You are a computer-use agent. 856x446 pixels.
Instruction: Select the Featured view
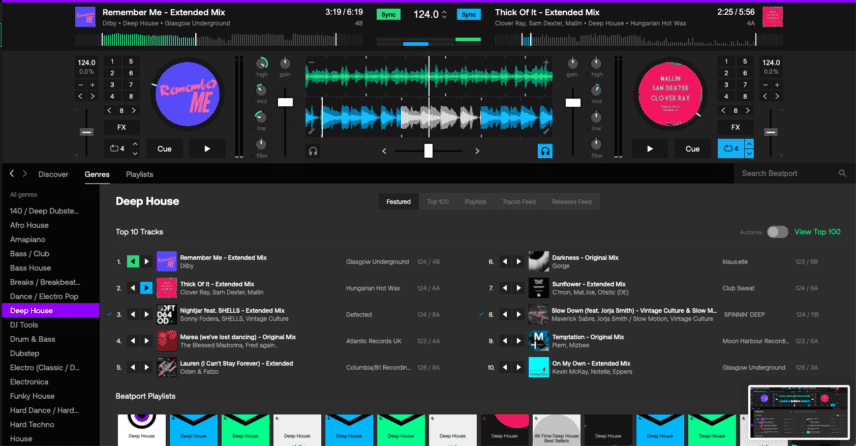[399, 201]
